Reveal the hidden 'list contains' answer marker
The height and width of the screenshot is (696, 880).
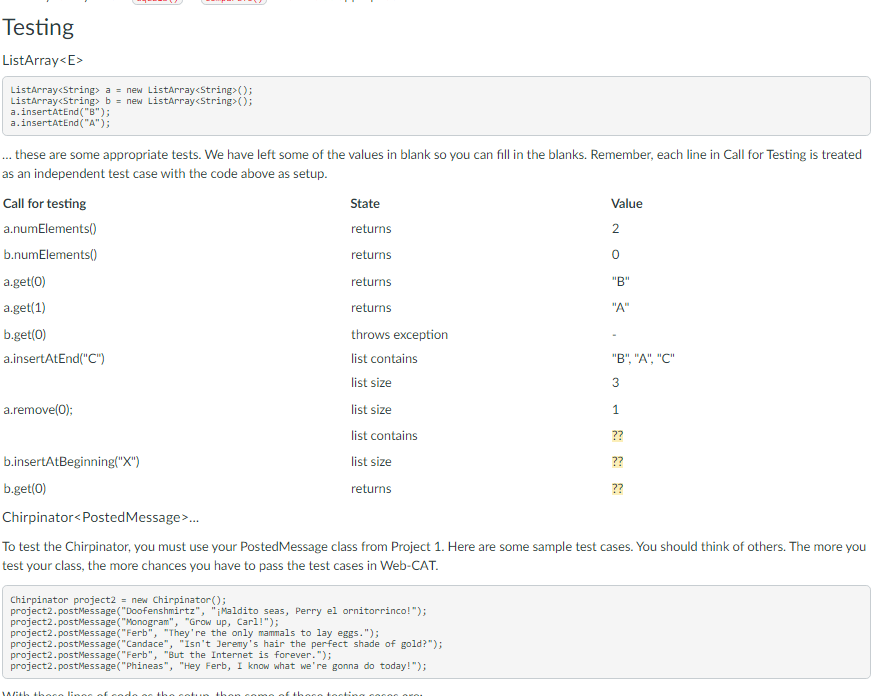(x=617, y=435)
